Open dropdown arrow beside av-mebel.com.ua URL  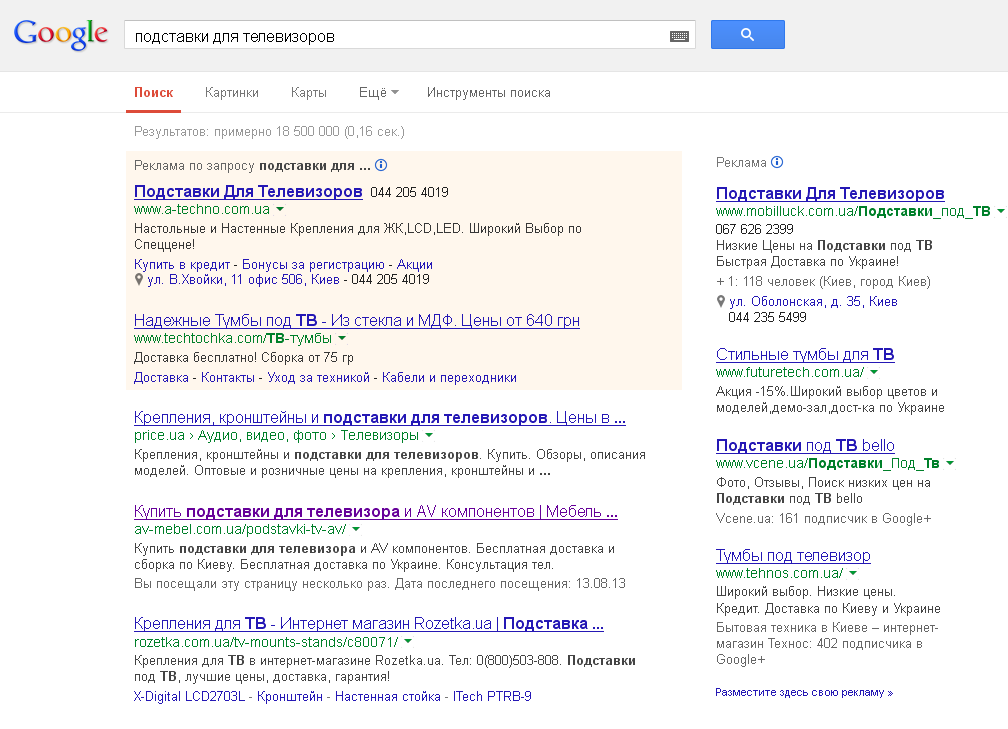coord(355,529)
